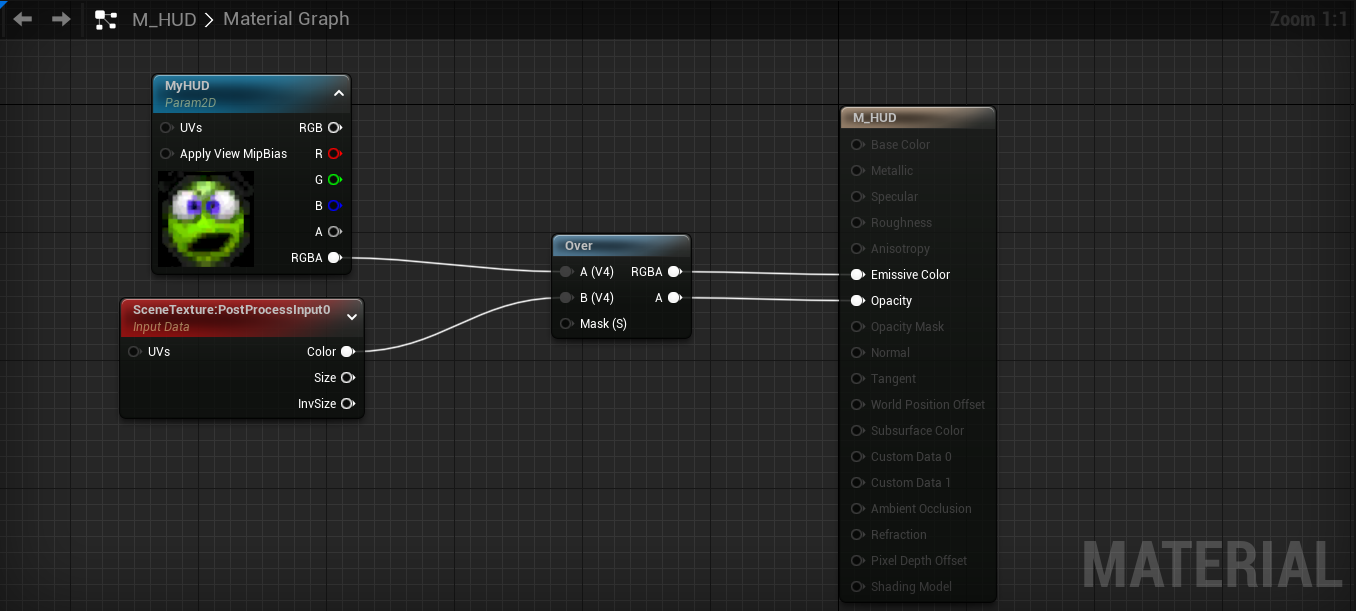
Task: Click the forward navigation arrow
Action: click(60, 18)
